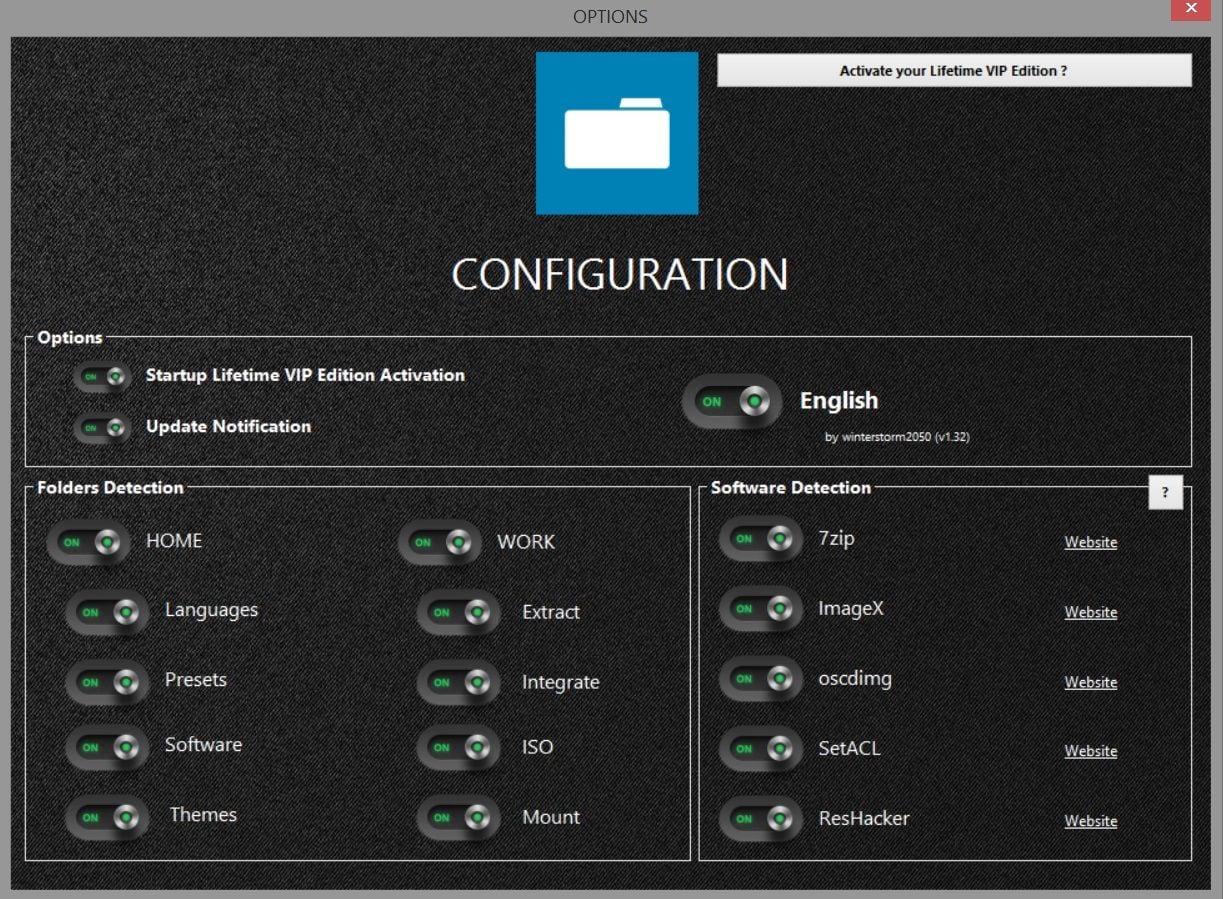Visit the oscdimg Website link
This screenshot has height=899, width=1223.
(x=1091, y=682)
